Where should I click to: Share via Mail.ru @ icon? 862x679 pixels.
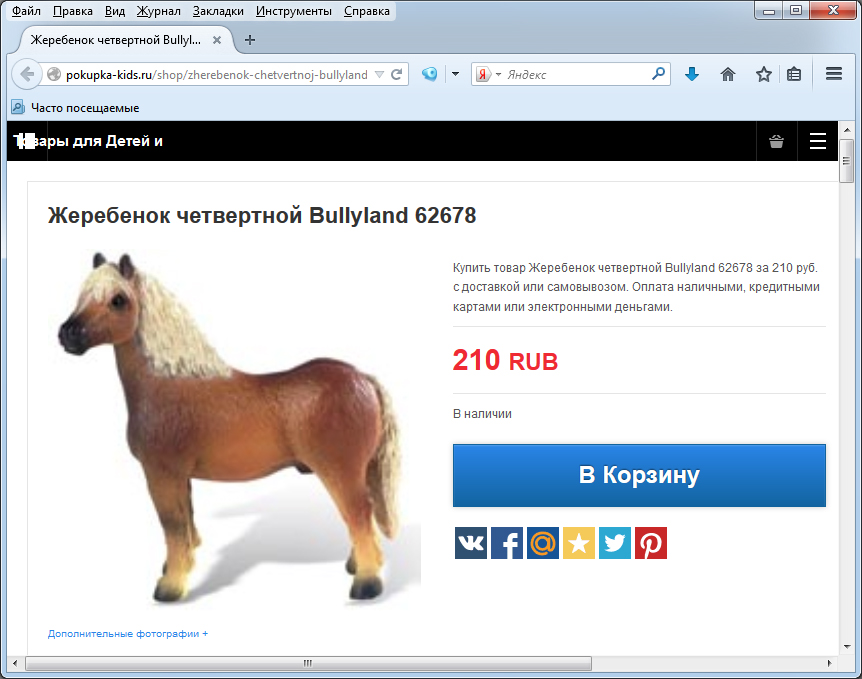point(543,543)
